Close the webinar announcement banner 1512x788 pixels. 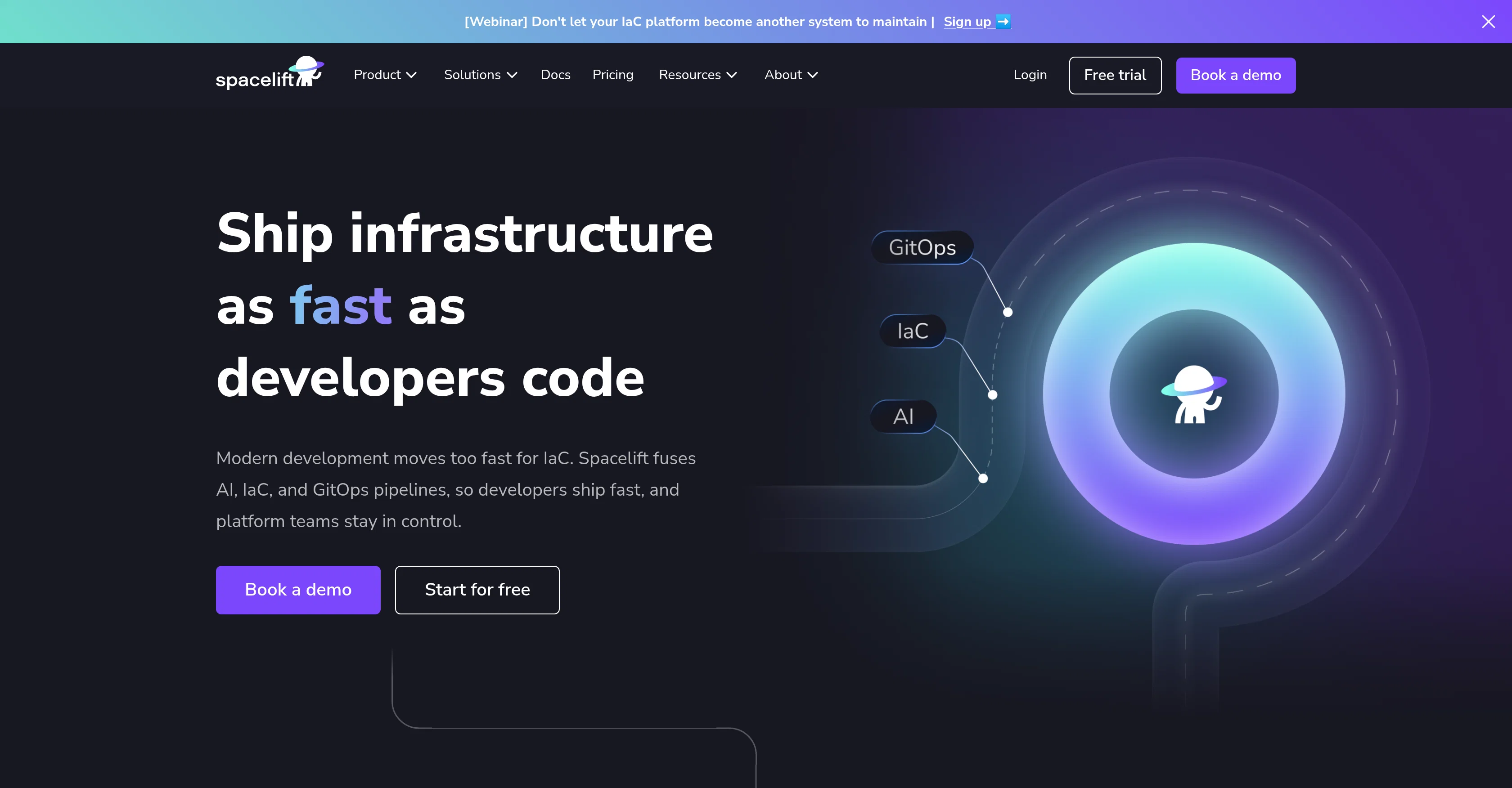[x=1488, y=22]
